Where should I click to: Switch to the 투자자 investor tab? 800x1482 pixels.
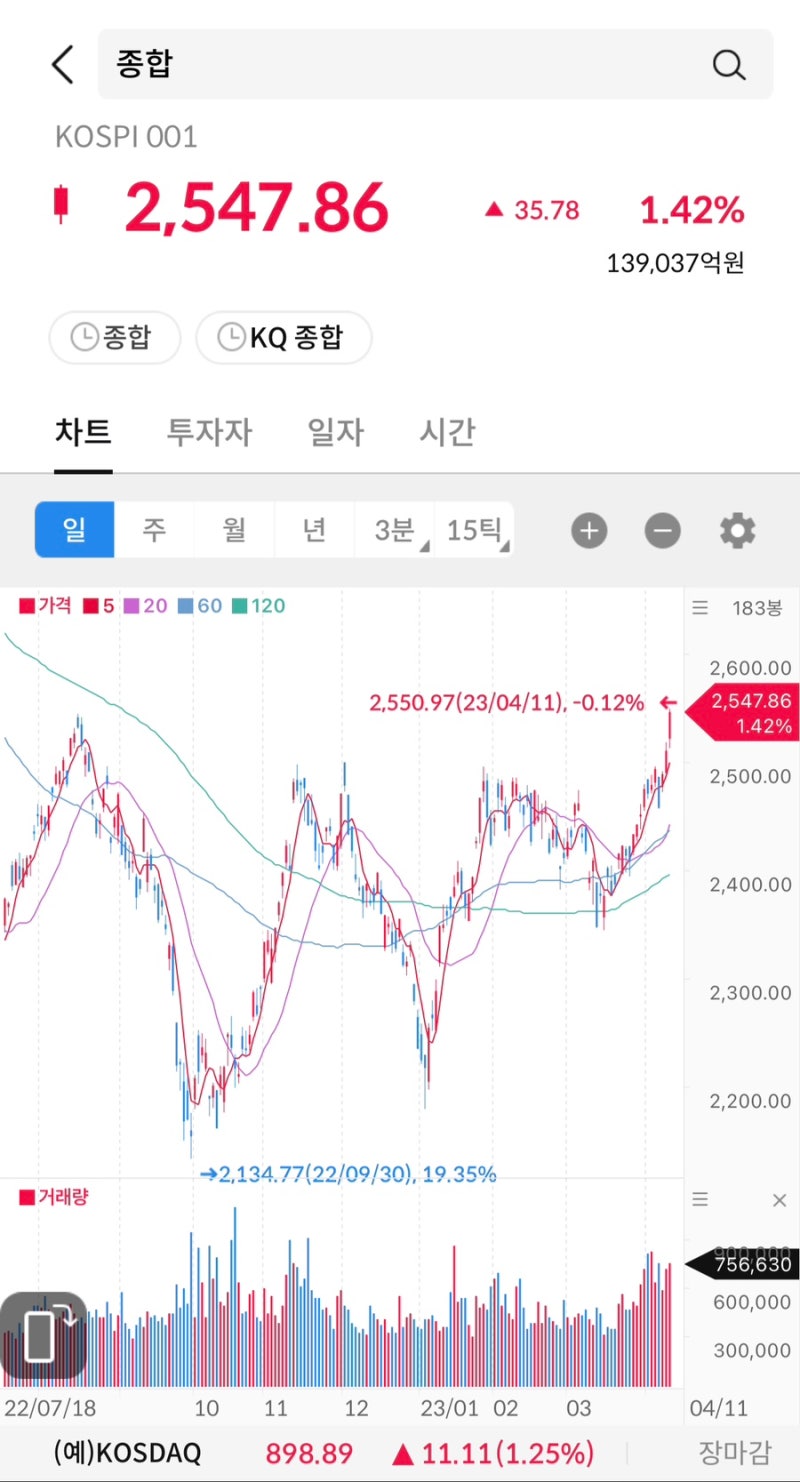point(209,432)
